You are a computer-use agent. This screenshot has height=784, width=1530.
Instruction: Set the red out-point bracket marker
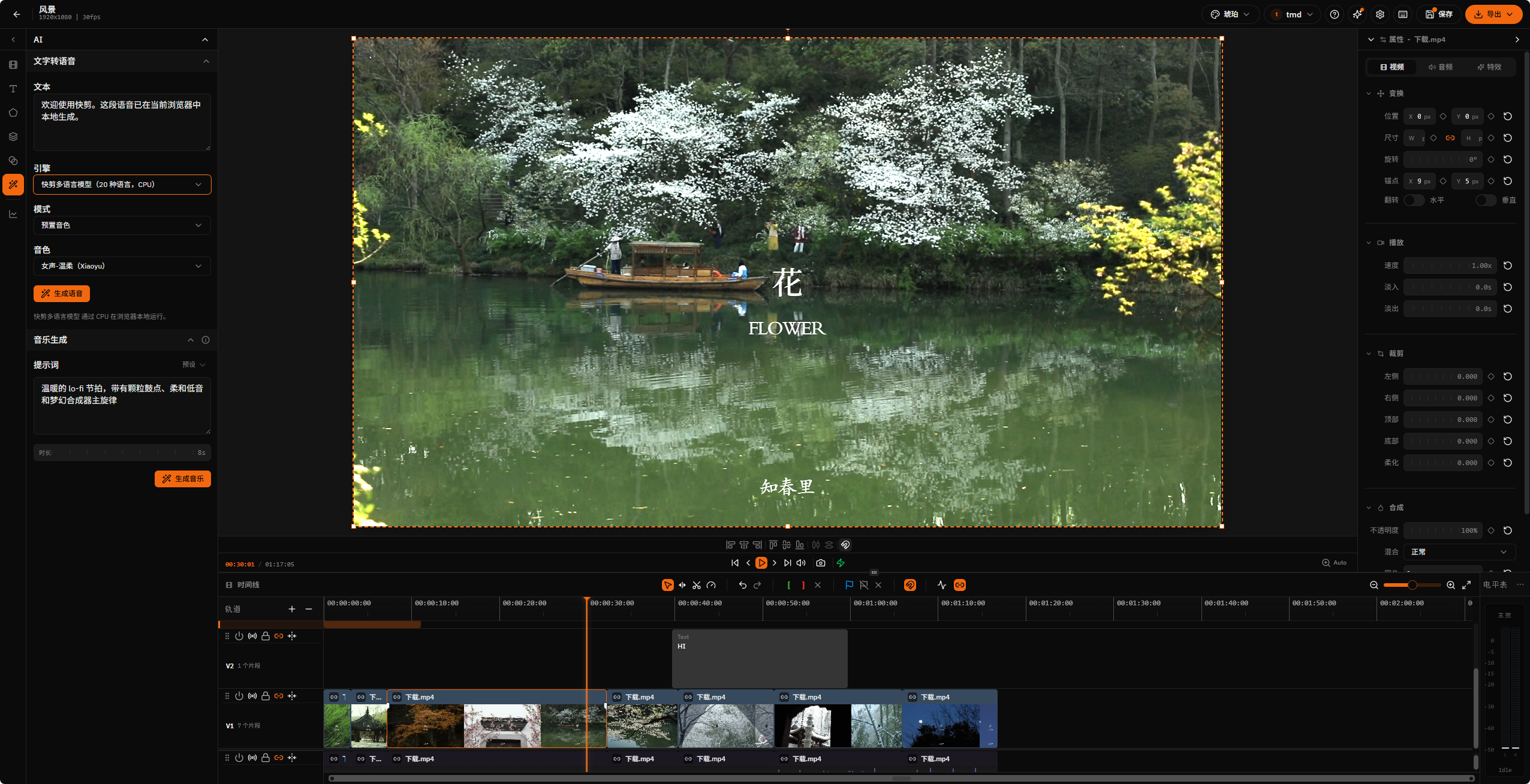click(x=803, y=585)
